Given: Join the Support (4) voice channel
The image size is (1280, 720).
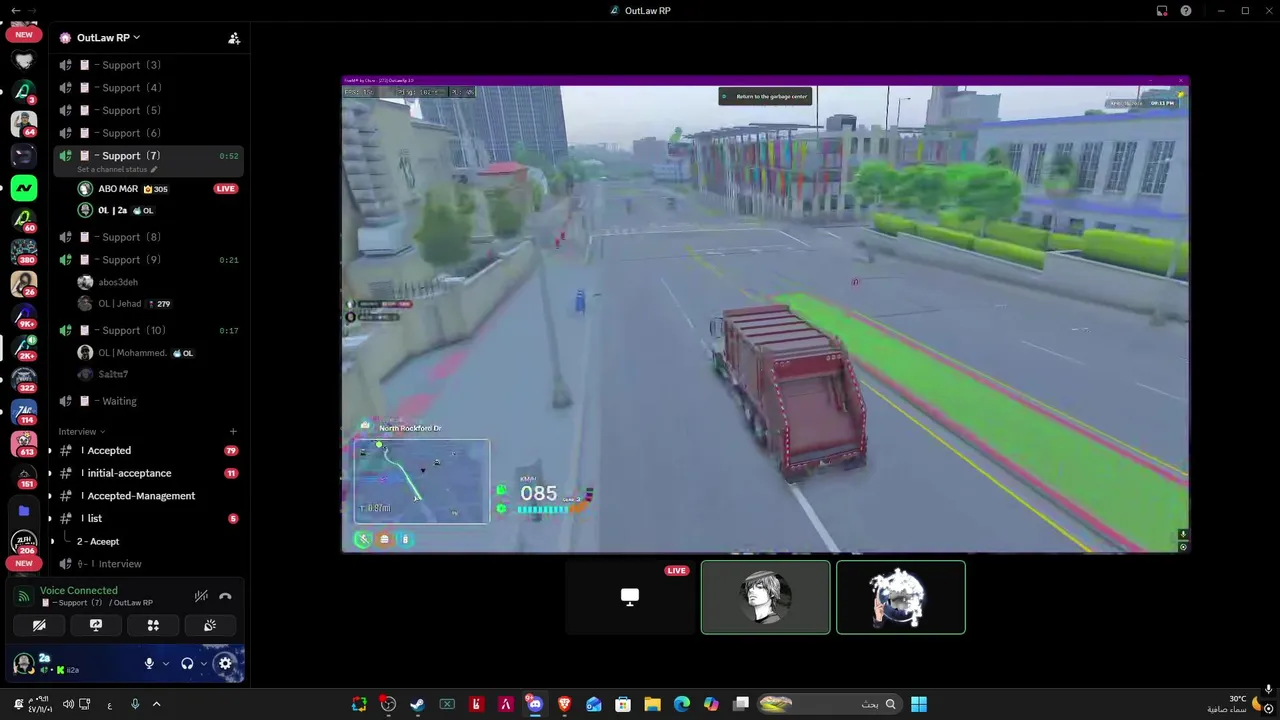Looking at the screenshot, I should 148,88.
